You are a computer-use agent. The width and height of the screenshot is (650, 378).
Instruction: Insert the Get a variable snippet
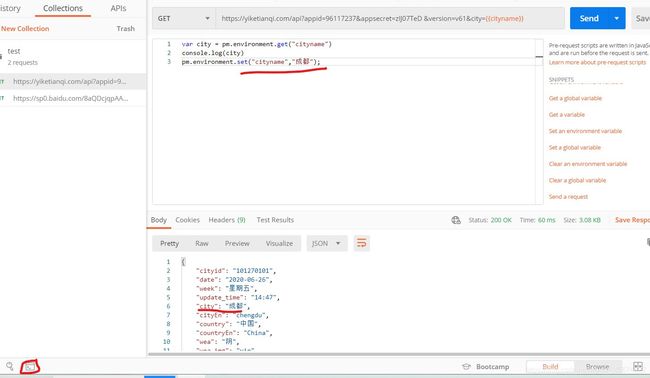click(x=567, y=115)
